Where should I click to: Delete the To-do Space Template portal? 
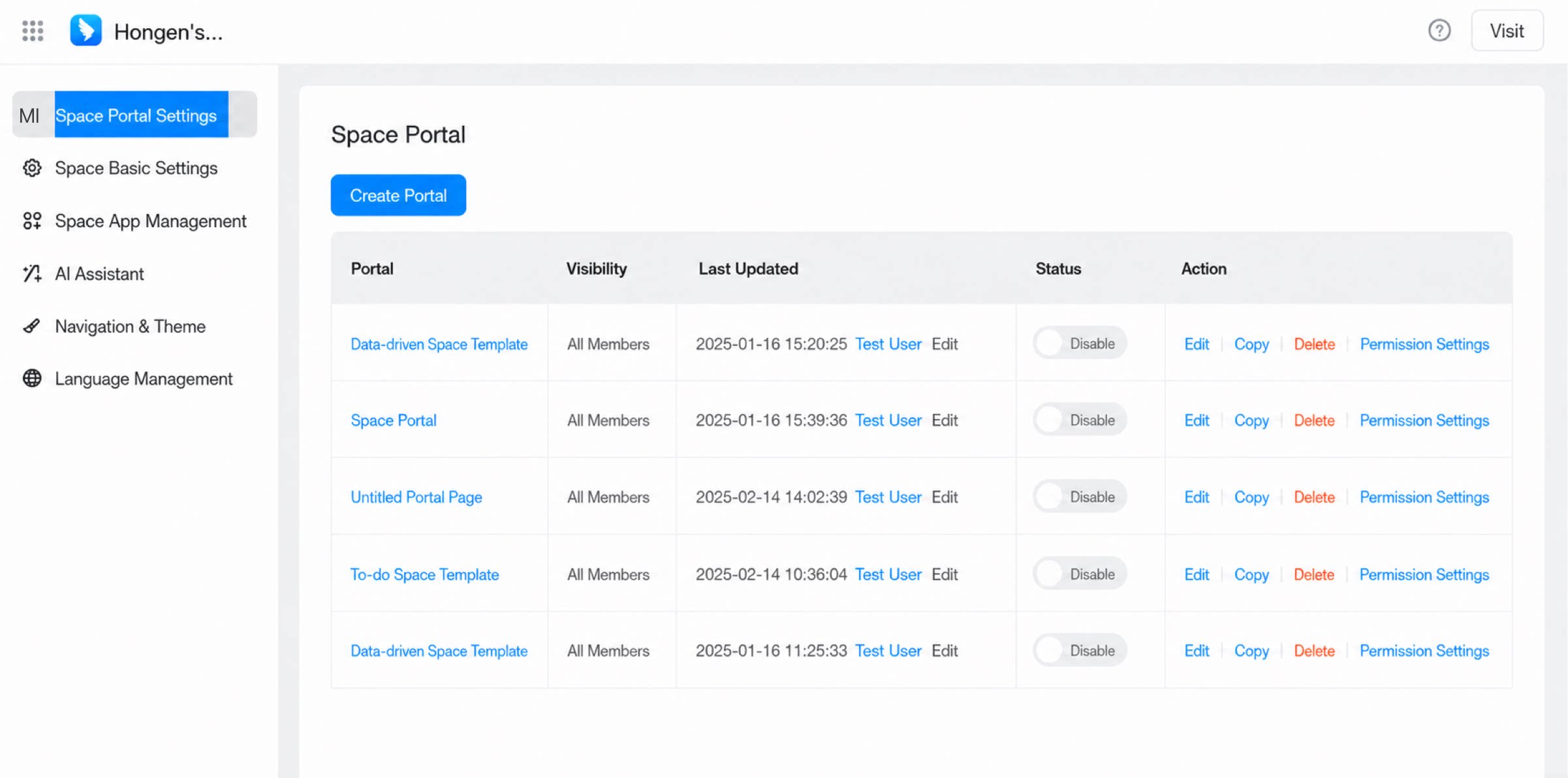[x=1314, y=574]
